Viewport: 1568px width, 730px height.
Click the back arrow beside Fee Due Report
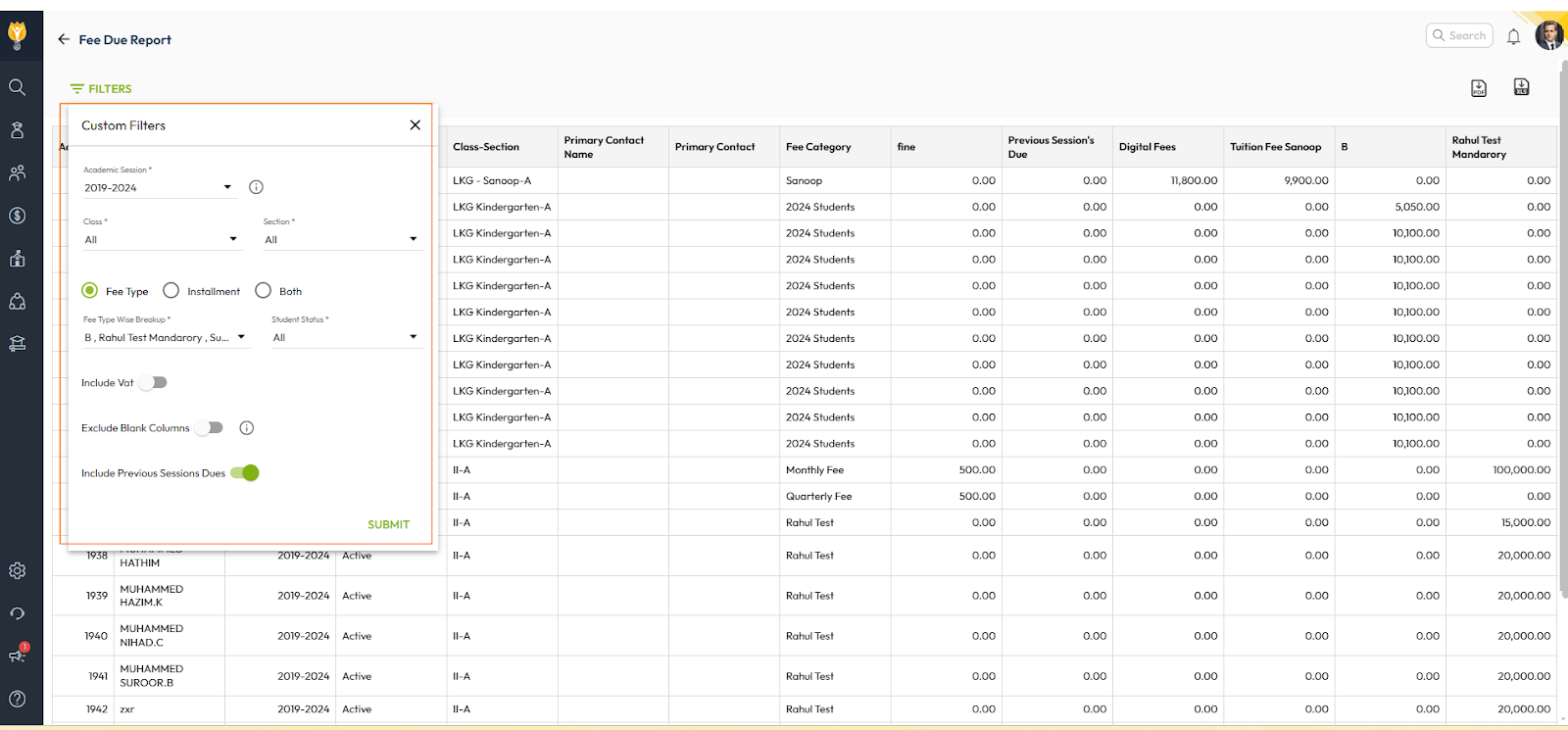(x=64, y=39)
